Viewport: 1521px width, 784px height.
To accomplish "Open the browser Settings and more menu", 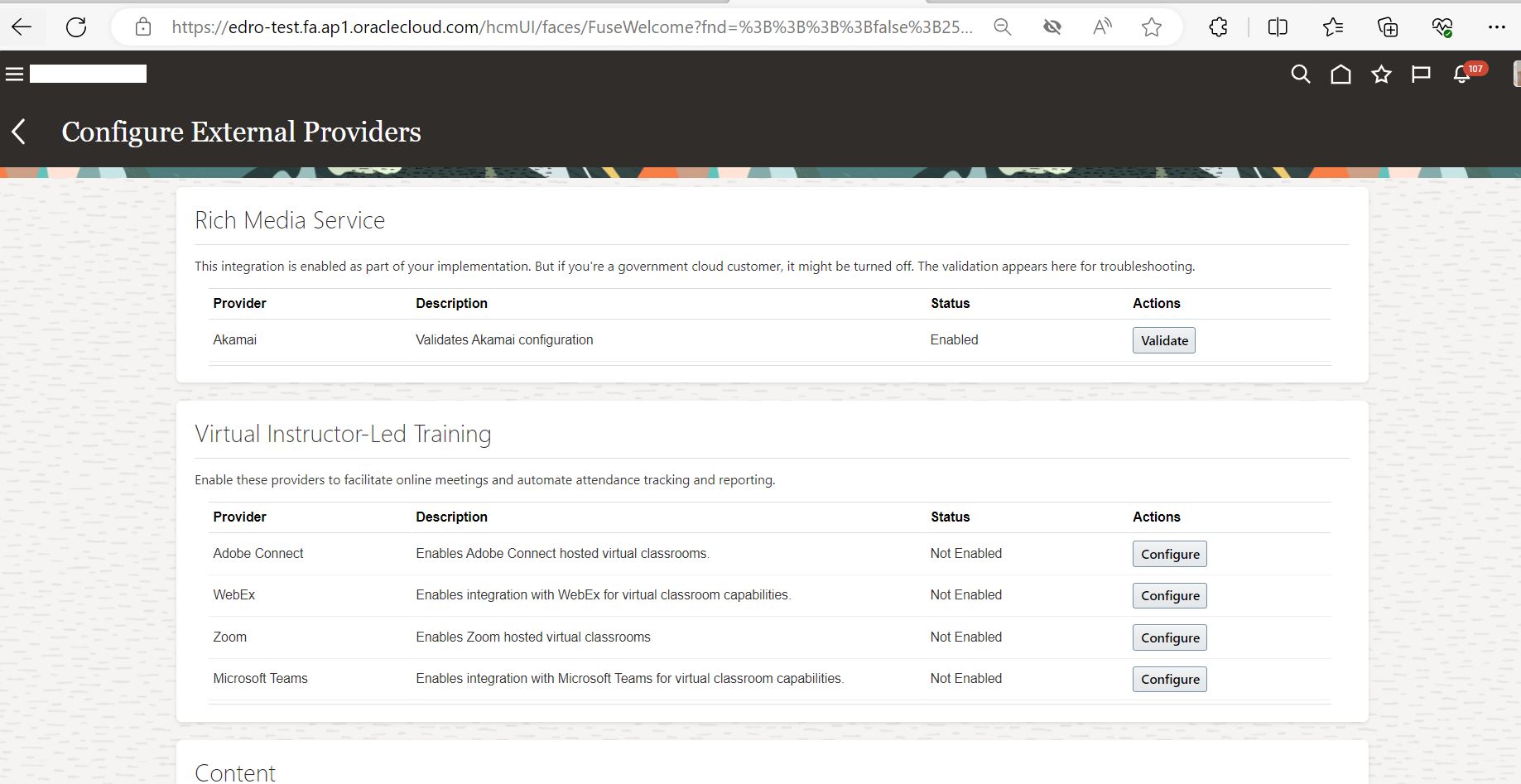I will (1497, 27).
